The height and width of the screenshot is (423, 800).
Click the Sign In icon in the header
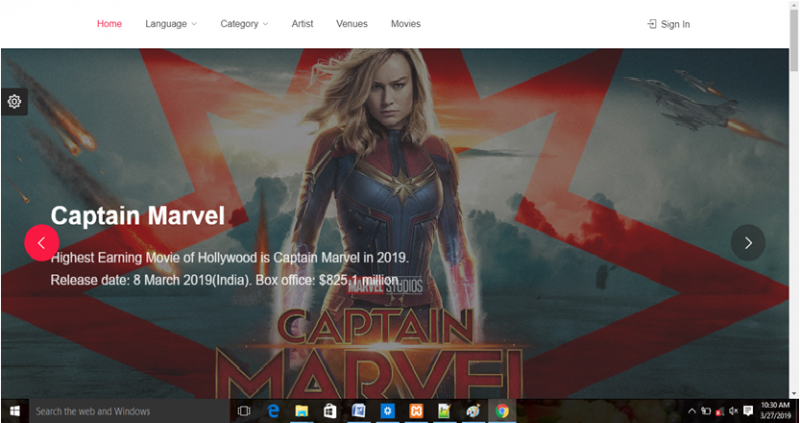pos(652,24)
